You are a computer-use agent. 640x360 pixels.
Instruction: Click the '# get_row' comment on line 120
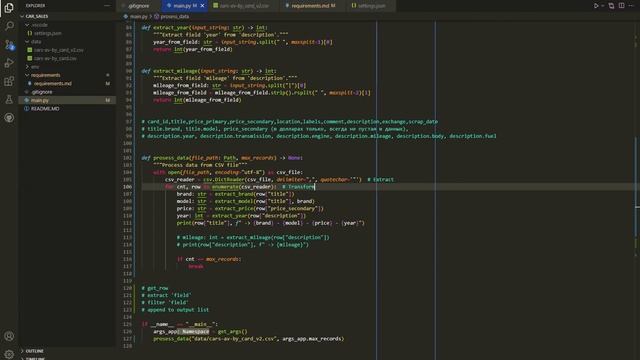point(155,288)
